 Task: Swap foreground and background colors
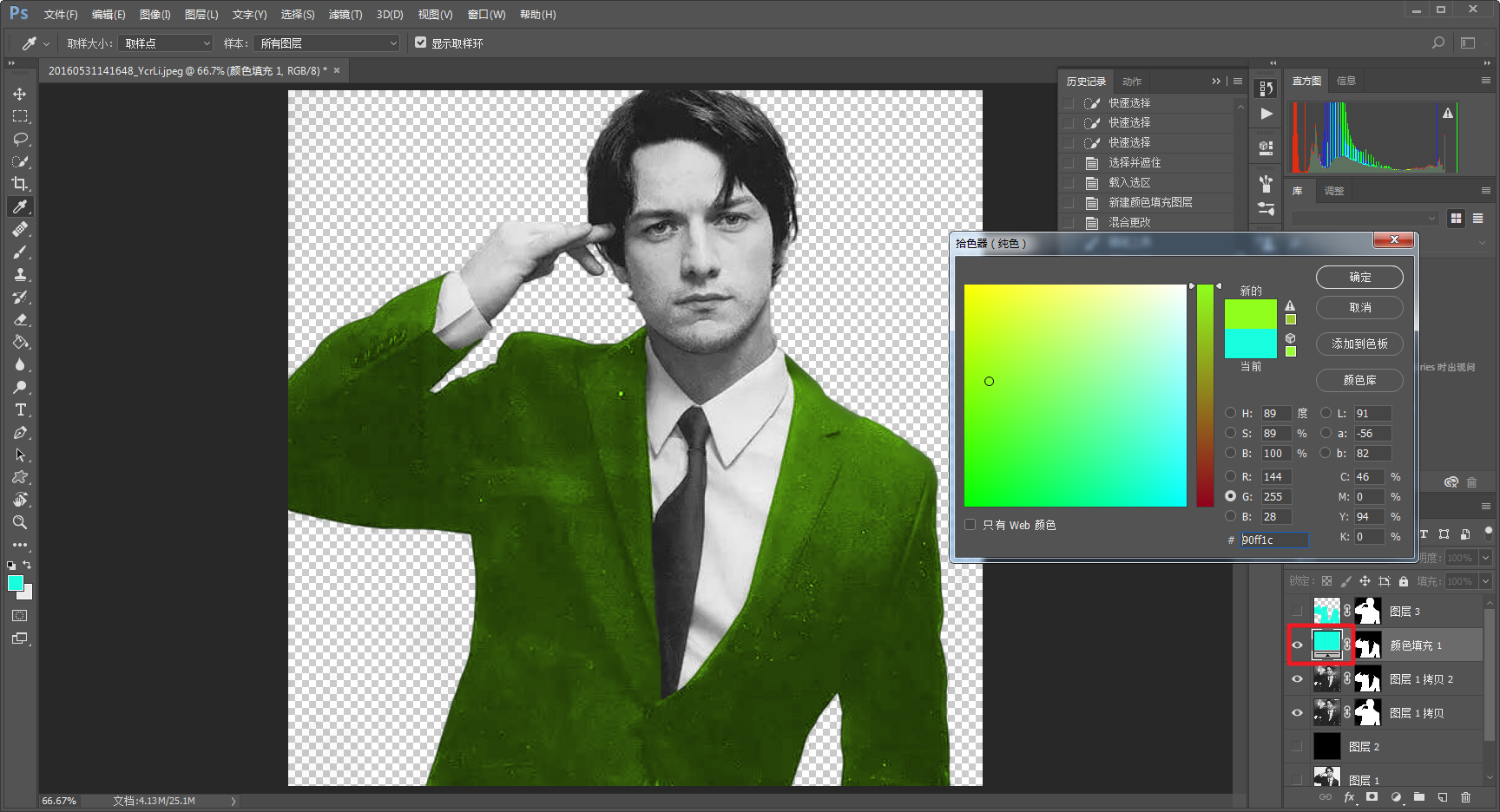[x=27, y=565]
